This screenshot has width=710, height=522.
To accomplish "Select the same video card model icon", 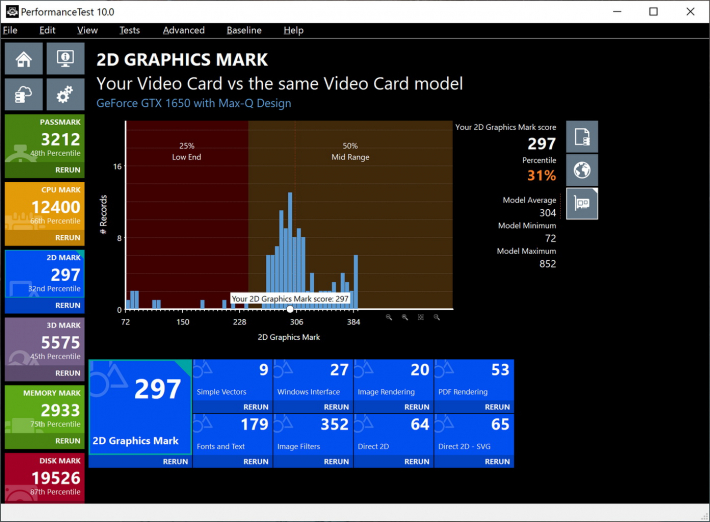I will click(582, 203).
